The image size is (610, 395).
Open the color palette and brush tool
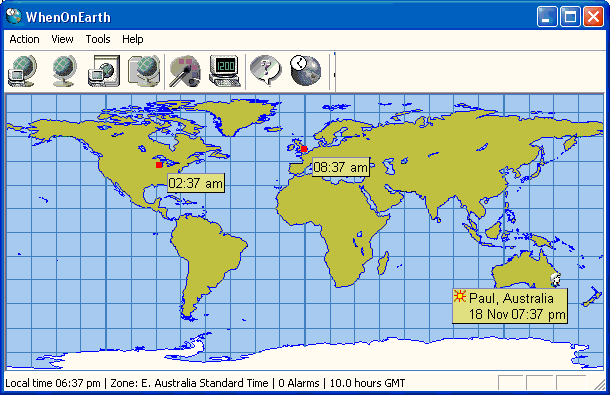click(x=185, y=71)
